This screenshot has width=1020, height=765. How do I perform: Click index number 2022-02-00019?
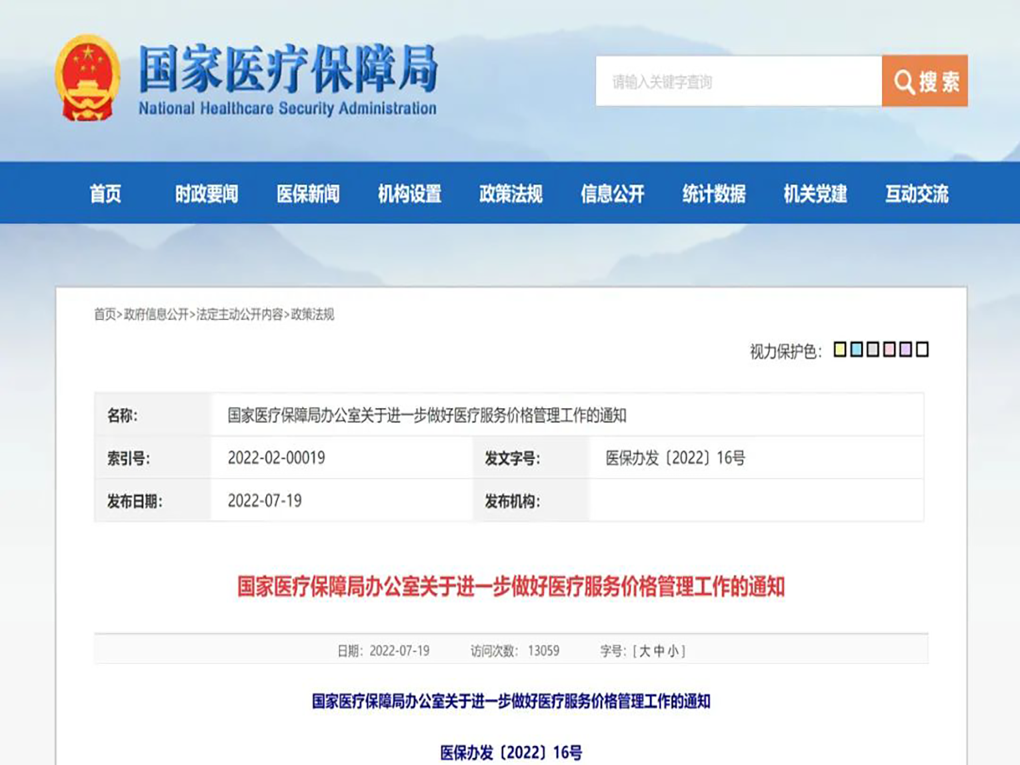click(x=276, y=458)
